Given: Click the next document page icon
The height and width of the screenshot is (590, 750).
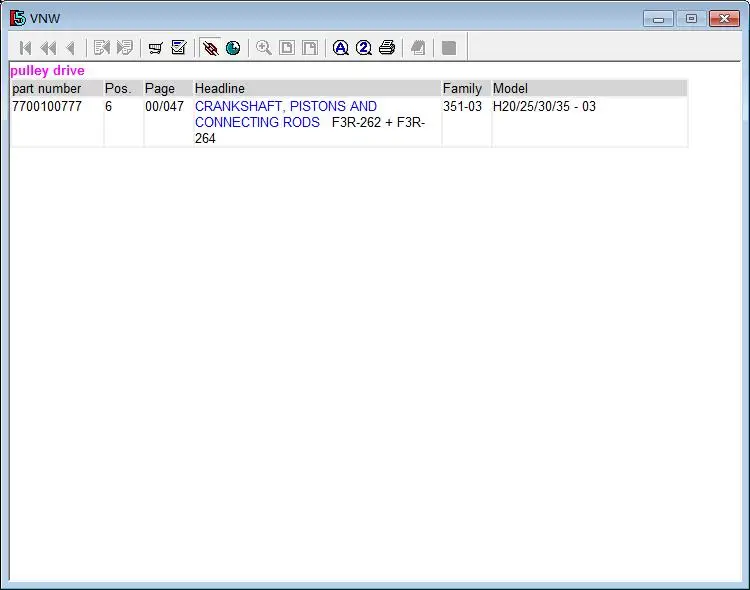Looking at the screenshot, I should coord(125,48).
